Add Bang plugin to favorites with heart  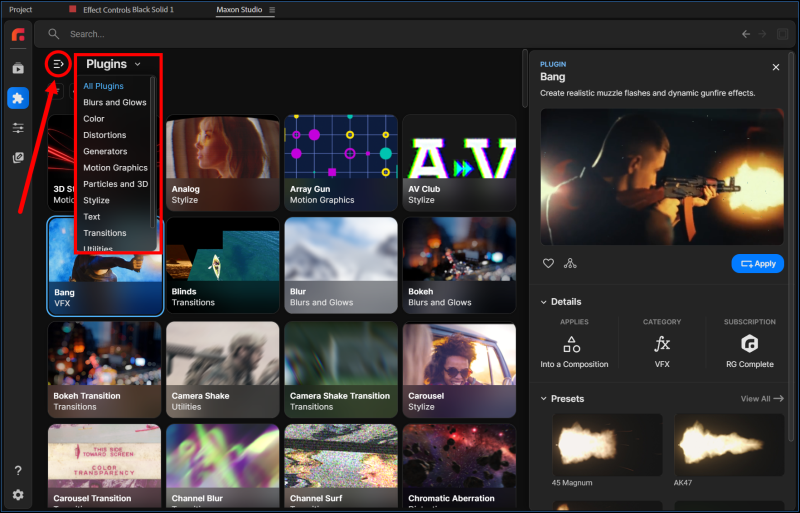(x=548, y=264)
